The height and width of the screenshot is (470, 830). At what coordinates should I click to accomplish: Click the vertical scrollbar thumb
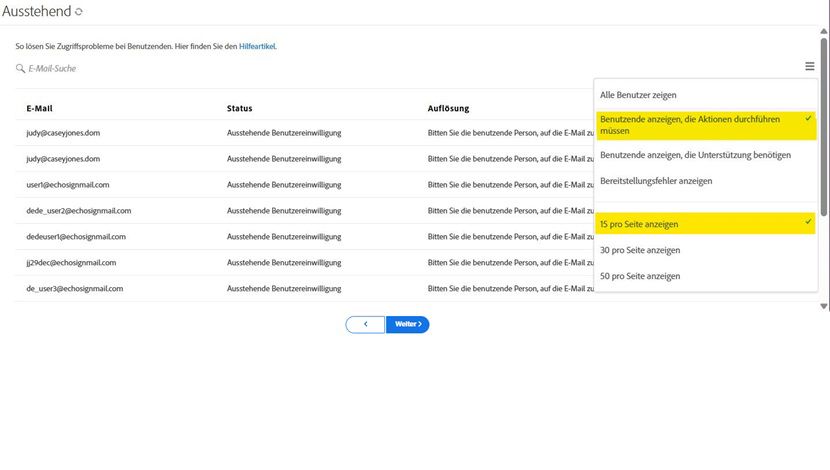point(824,127)
